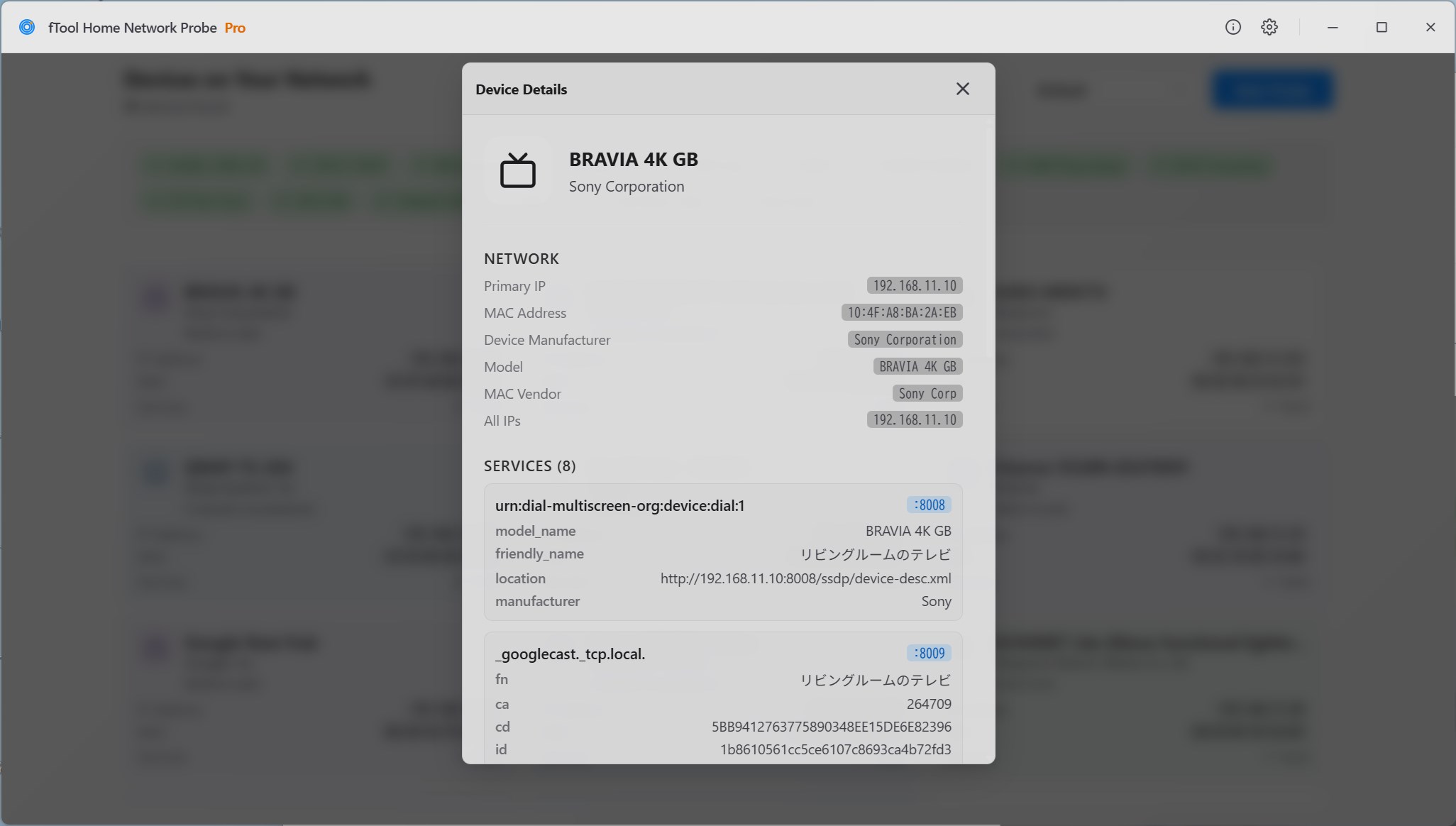This screenshot has height=826, width=1456.
Task: Click the All IPs value 192.168.11.10
Action: (915, 419)
